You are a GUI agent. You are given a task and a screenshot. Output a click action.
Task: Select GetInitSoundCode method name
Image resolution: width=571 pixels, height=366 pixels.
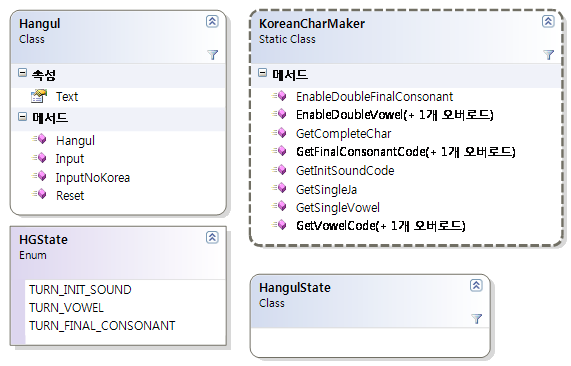(x=345, y=170)
